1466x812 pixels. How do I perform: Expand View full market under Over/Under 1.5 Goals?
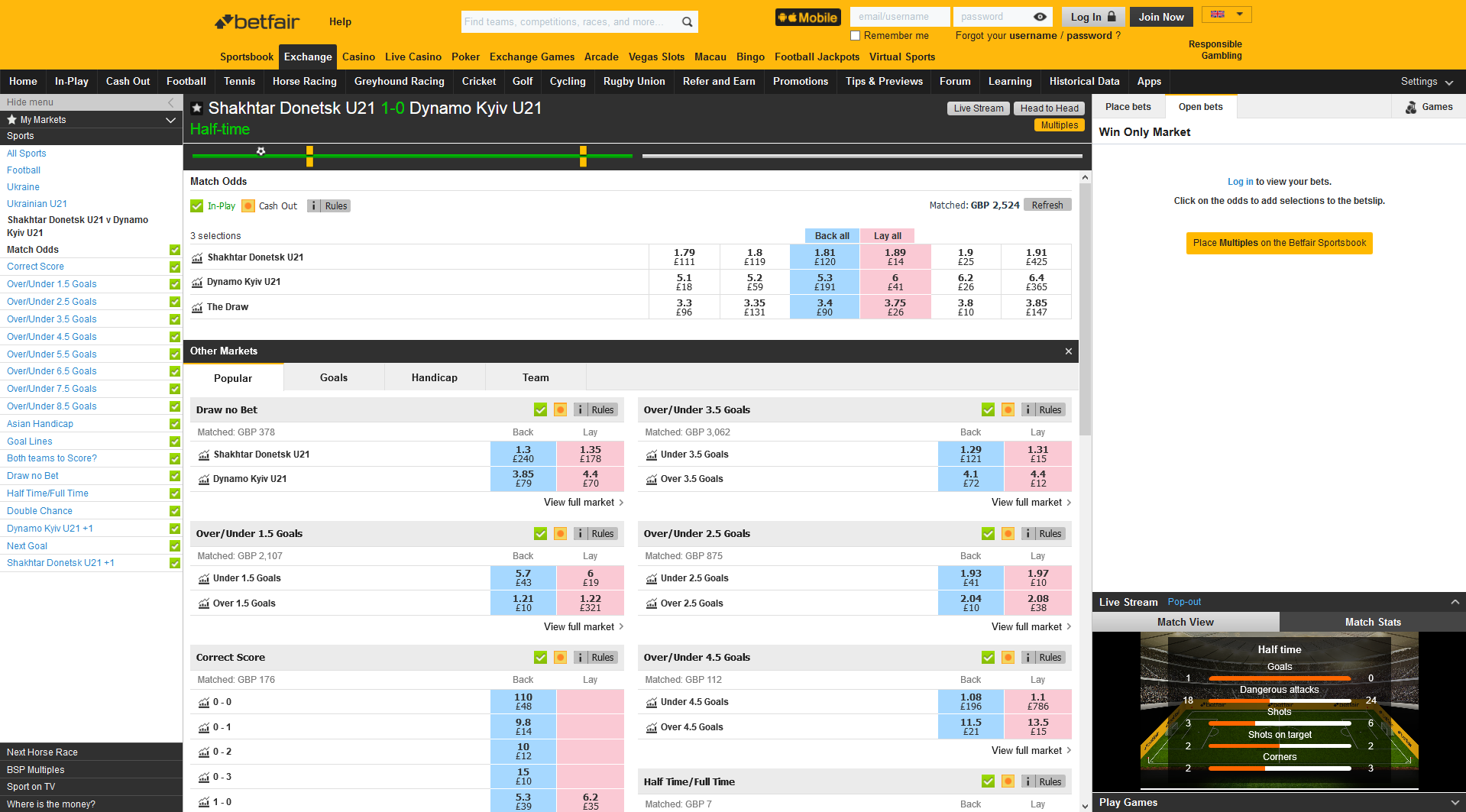pyautogui.click(x=584, y=627)
